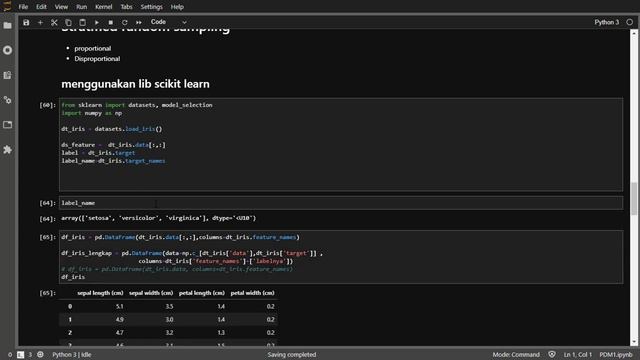Screen dimensions: 640x360
Task: Cut the selected cell with scissors icon
Action: point(54,22)
